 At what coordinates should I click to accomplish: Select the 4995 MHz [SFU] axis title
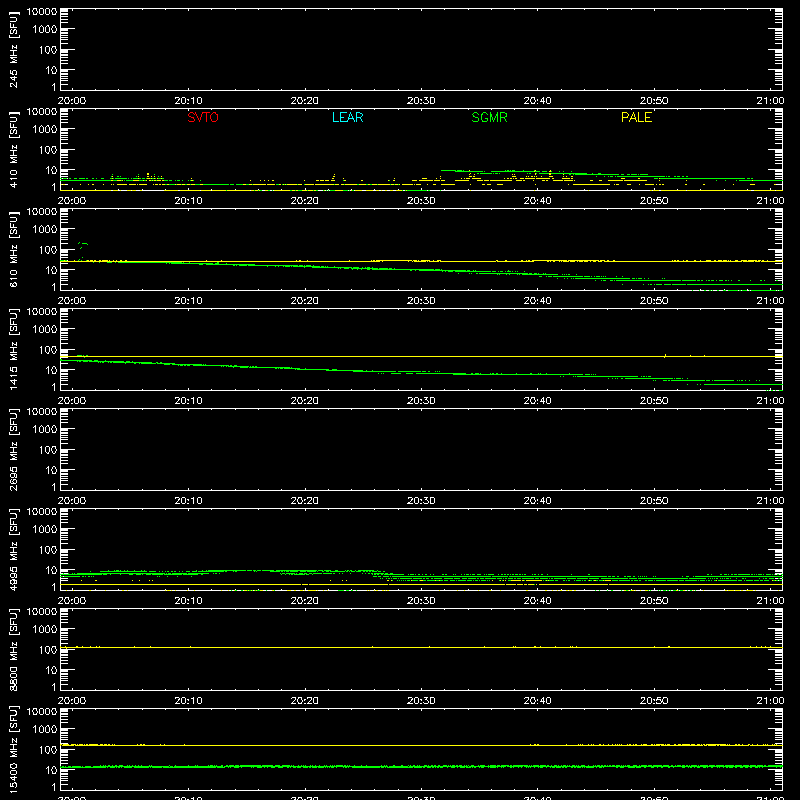click(14, 549)
